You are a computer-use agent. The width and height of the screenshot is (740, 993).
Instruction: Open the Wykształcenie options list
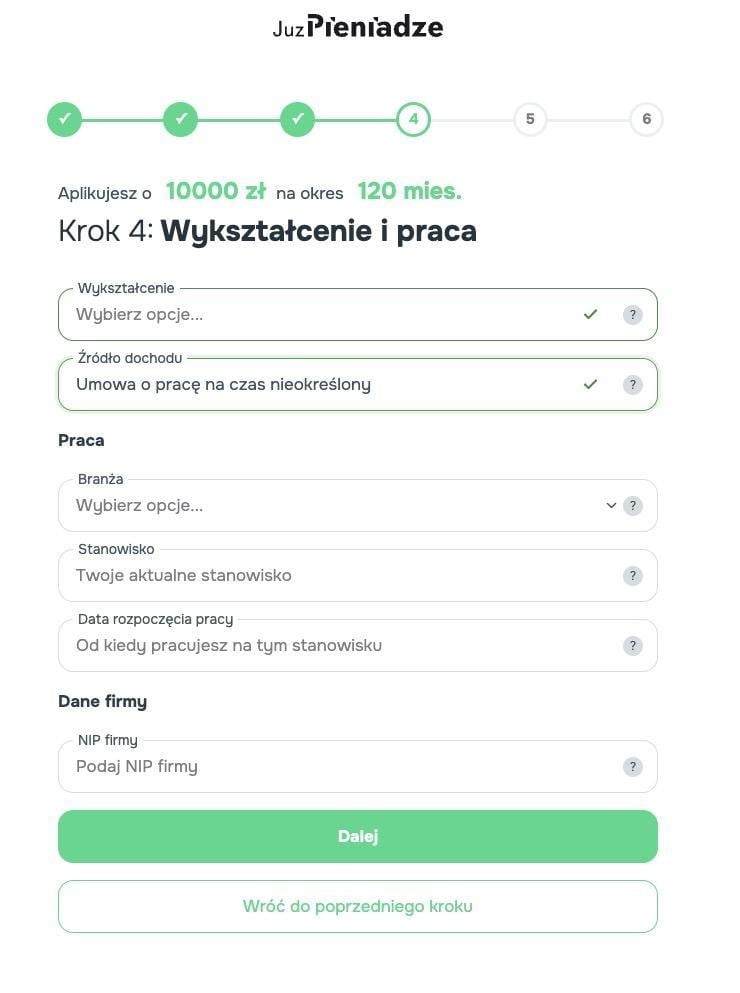[x=300, y=314]
